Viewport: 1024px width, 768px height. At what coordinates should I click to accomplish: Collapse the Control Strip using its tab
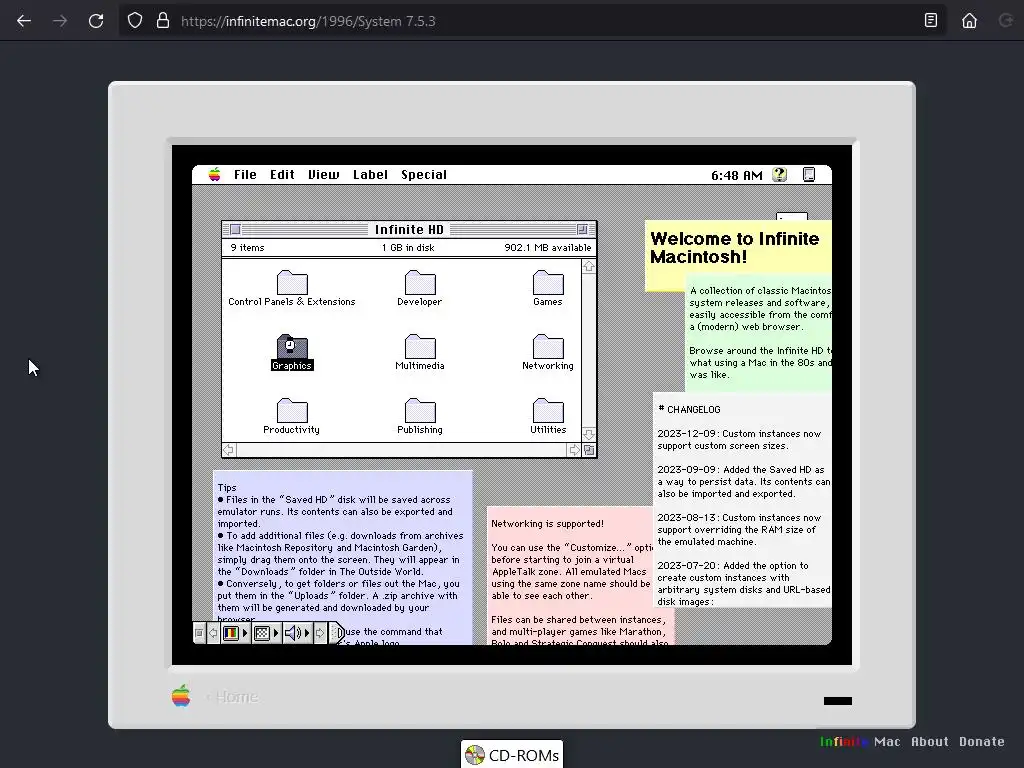[336, 633]
